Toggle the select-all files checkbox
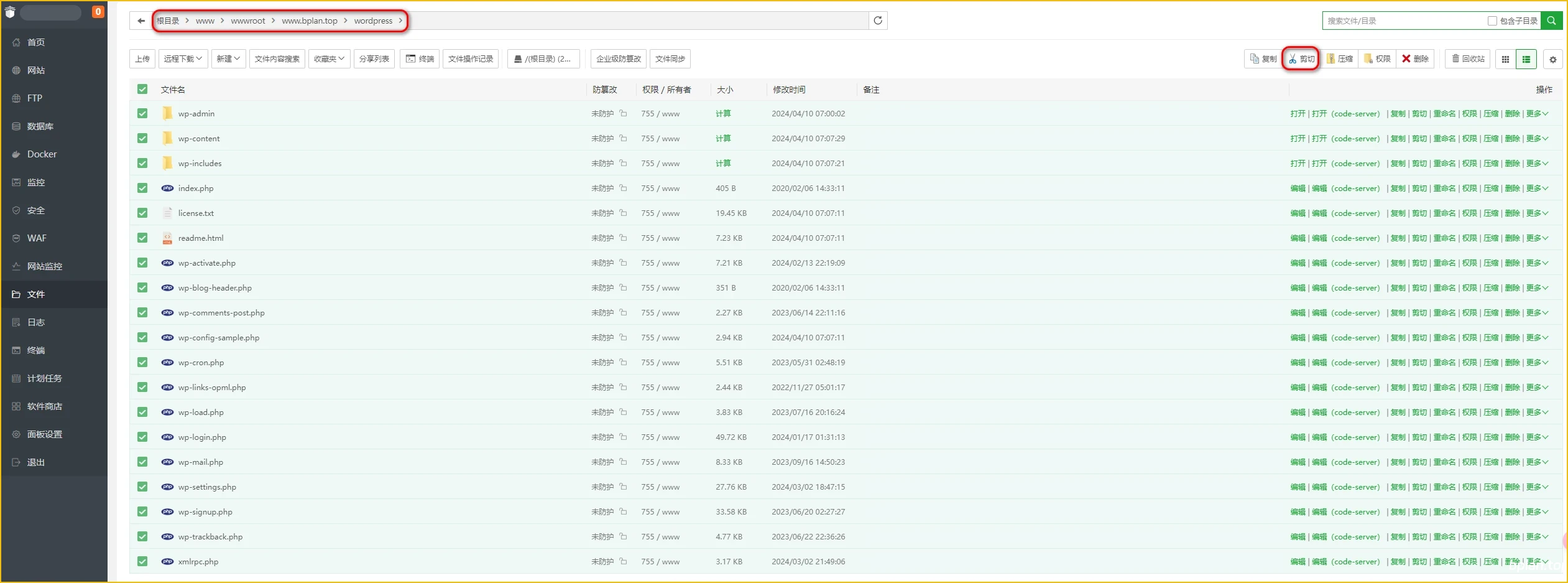Image resolution: width=1568 pixels, height=583 pixels. point(142,89)
